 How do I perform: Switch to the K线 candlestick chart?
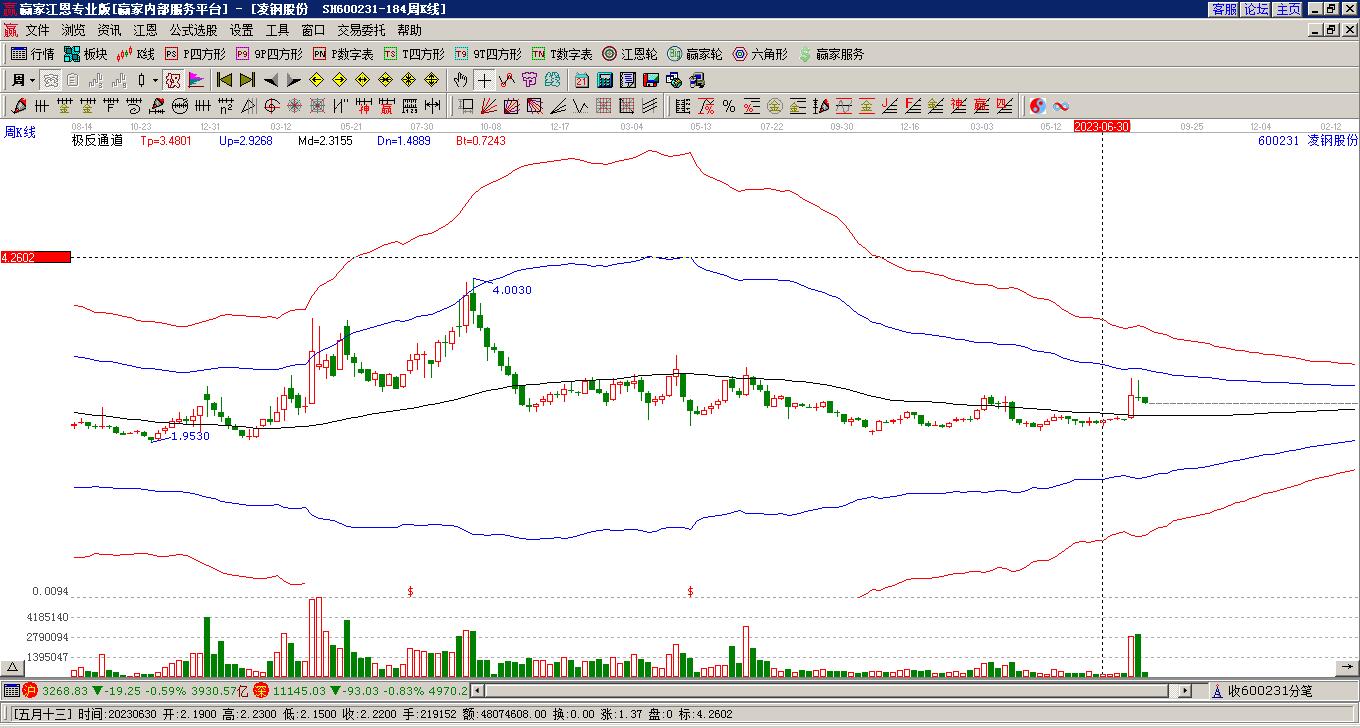coord(136,54)
